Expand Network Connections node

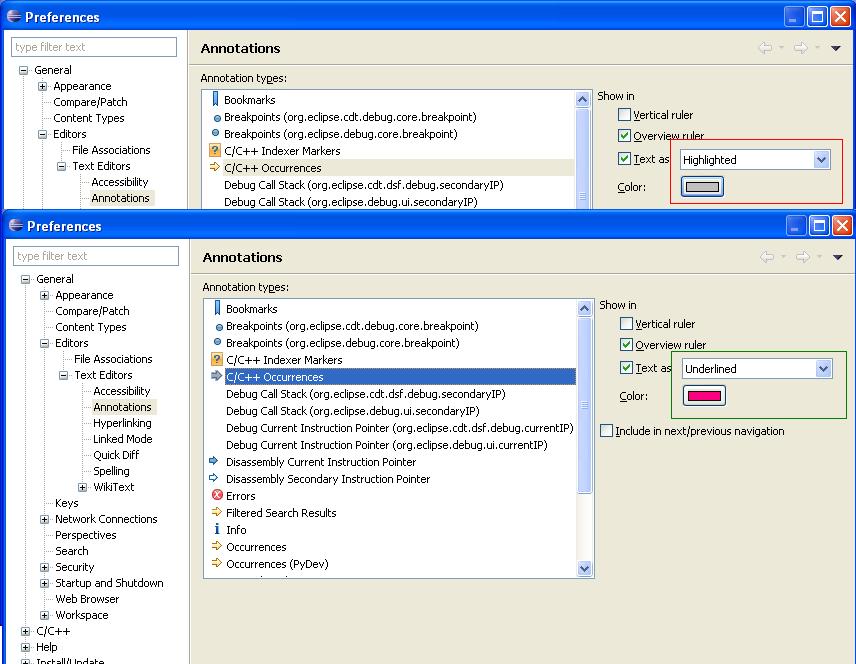pos(44,519)
